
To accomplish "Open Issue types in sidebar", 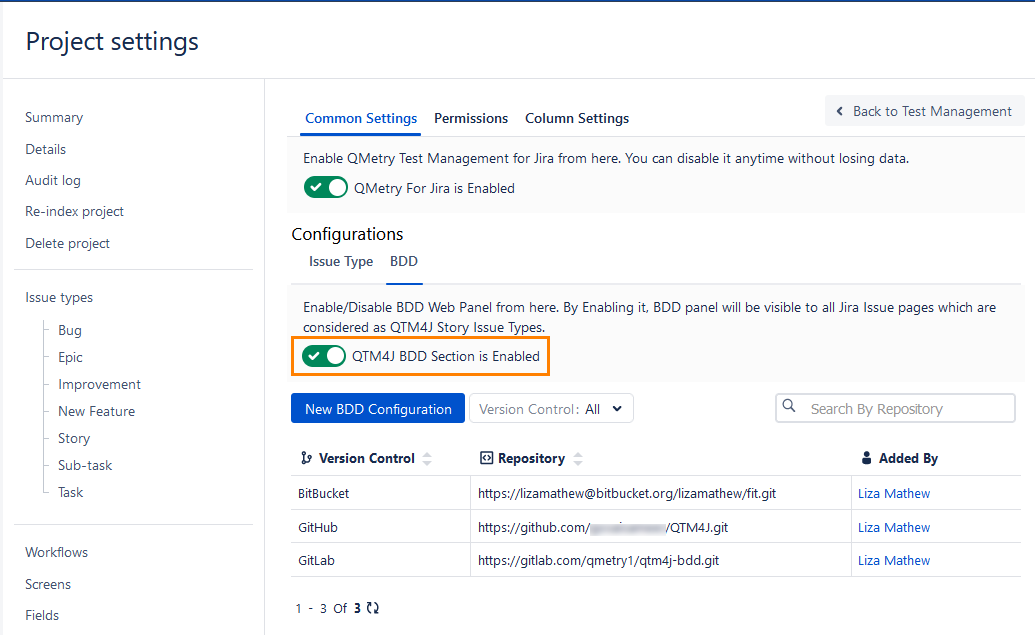I will pos(59,298).
